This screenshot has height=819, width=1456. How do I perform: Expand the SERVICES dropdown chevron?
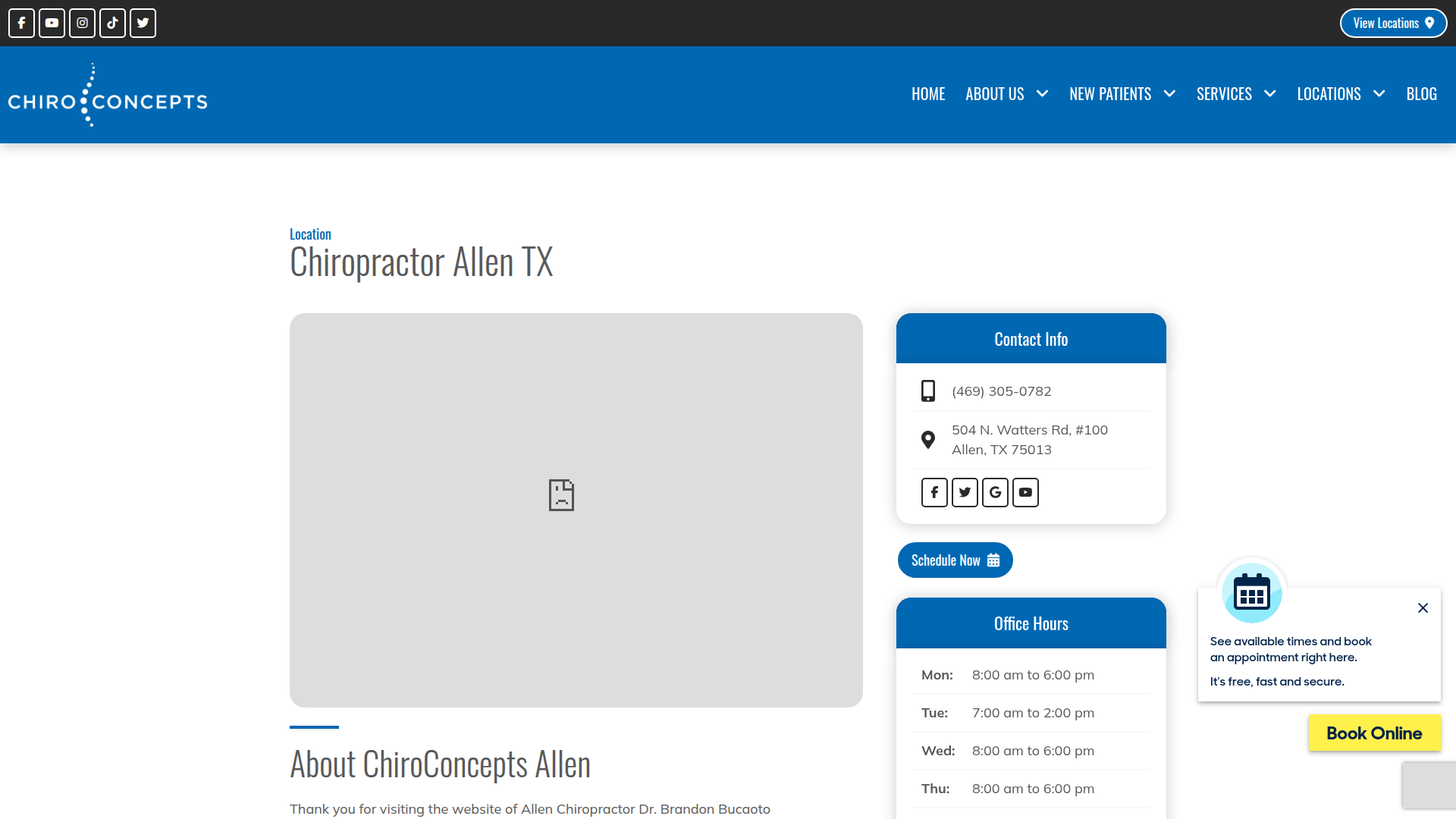pos(1270,94)
